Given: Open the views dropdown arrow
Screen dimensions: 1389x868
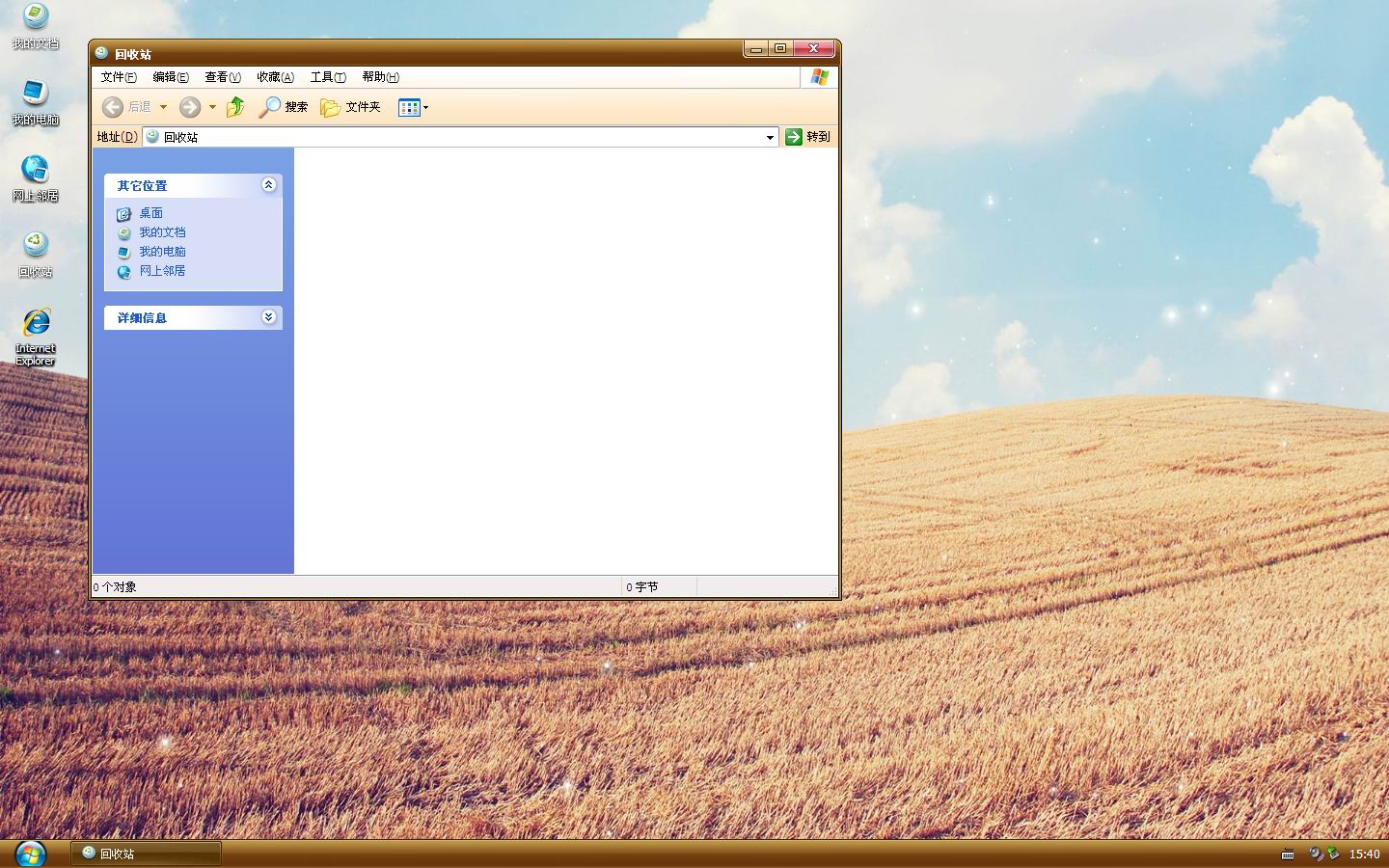Looking at the screenshot, I should [x=425, y=107].
